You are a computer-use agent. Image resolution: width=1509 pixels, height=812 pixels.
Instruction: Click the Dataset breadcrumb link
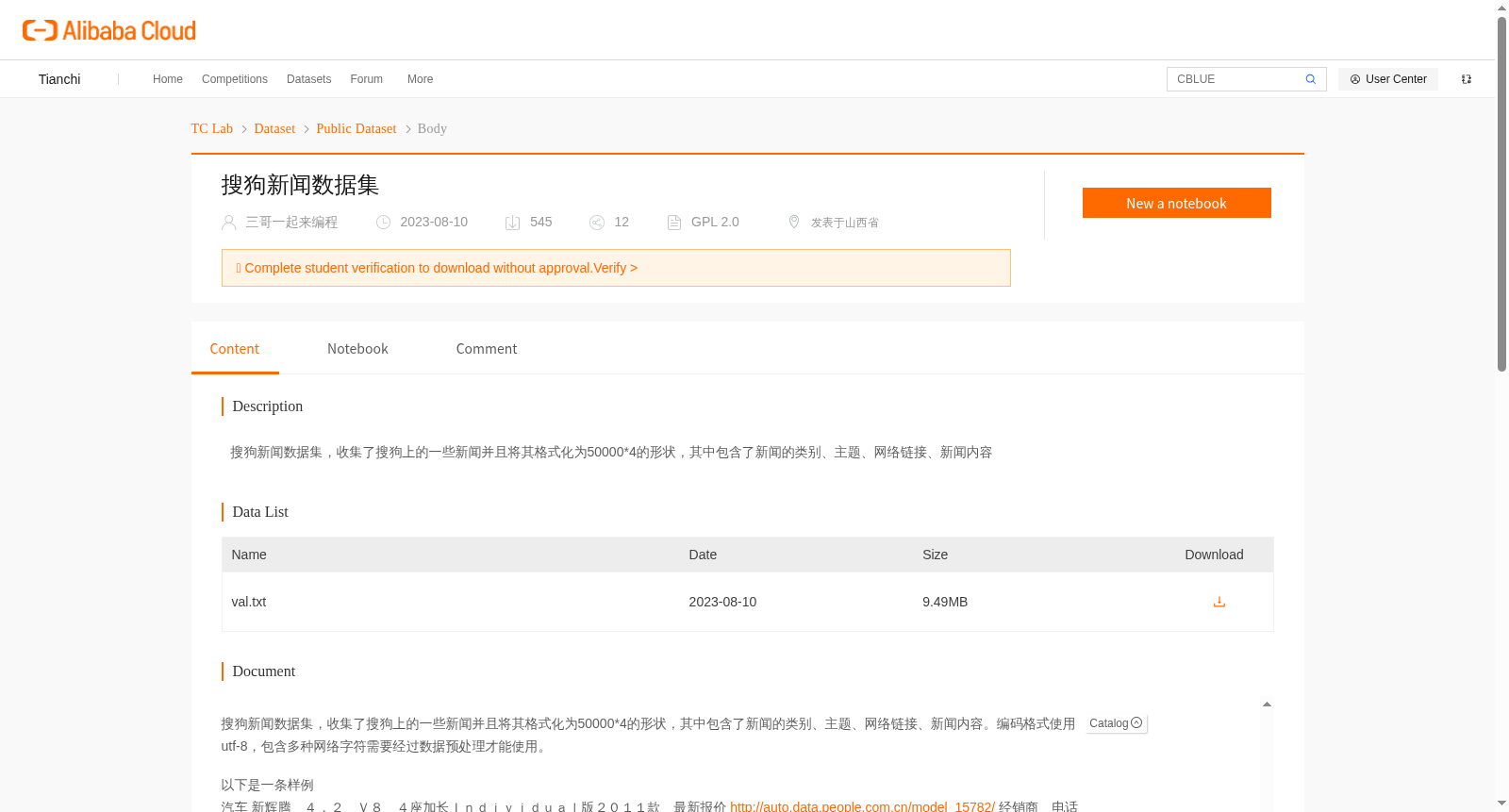(x=274, y=128)
